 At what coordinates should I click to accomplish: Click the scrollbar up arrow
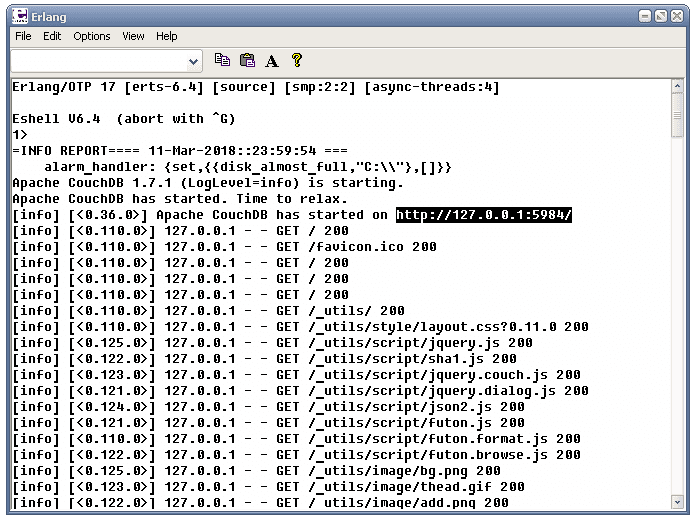click(x=677, y=86)
